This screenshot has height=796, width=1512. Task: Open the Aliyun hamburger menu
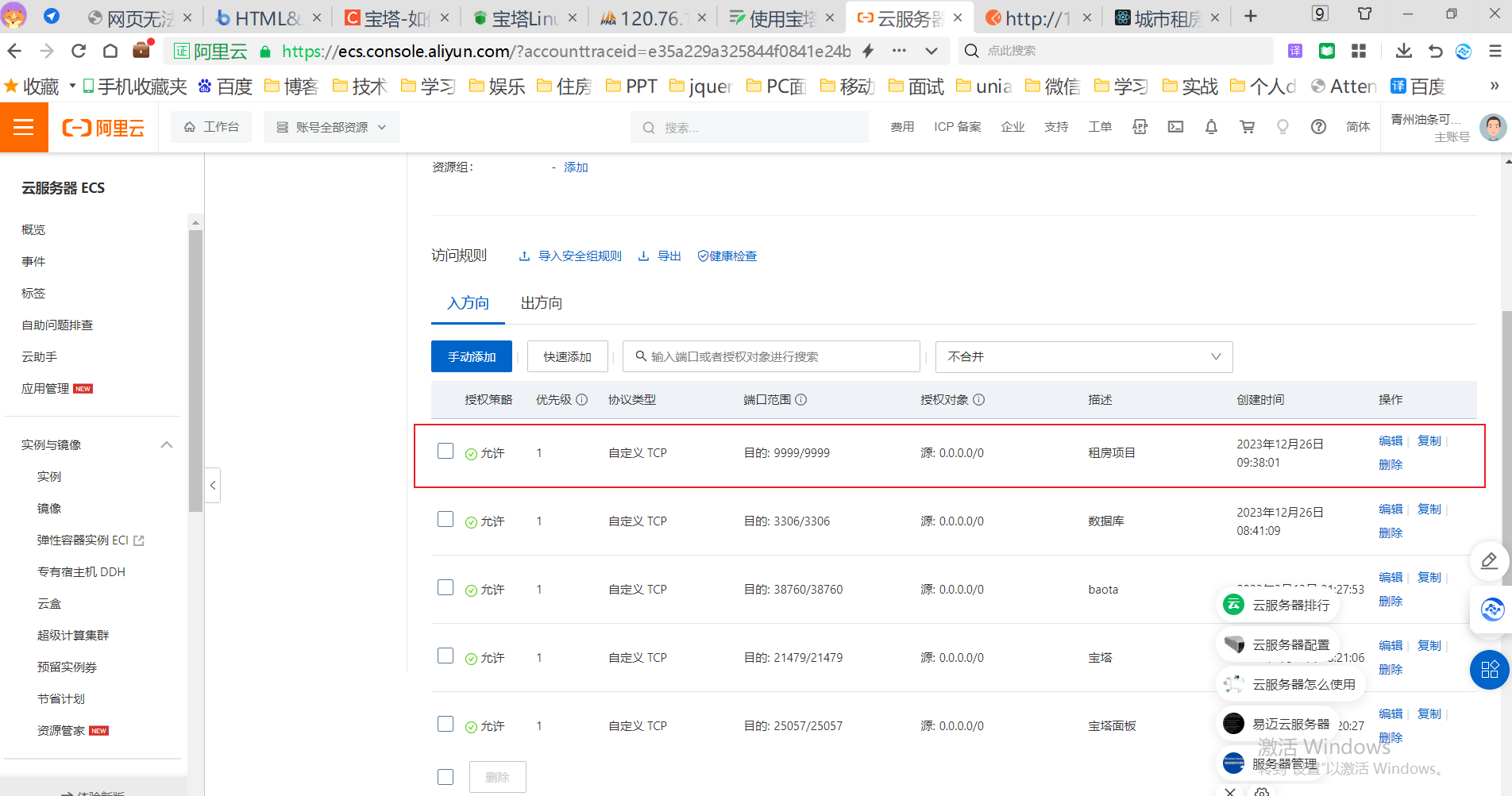[24, 127]
